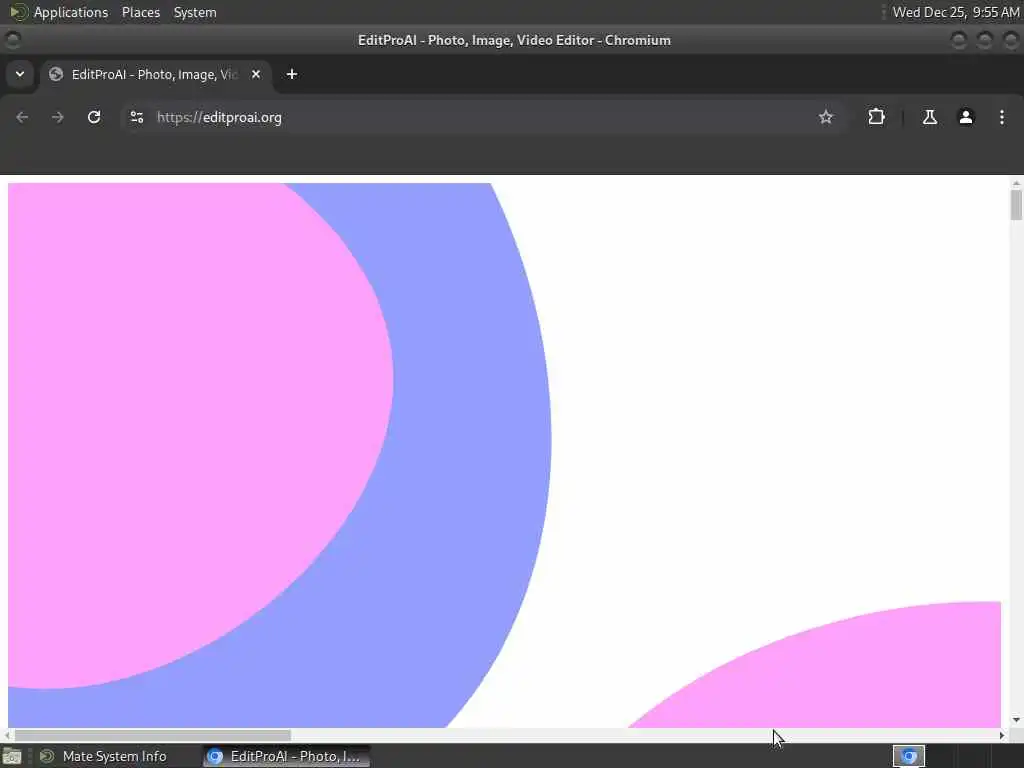Open the Applications menu

click(71, 12)
